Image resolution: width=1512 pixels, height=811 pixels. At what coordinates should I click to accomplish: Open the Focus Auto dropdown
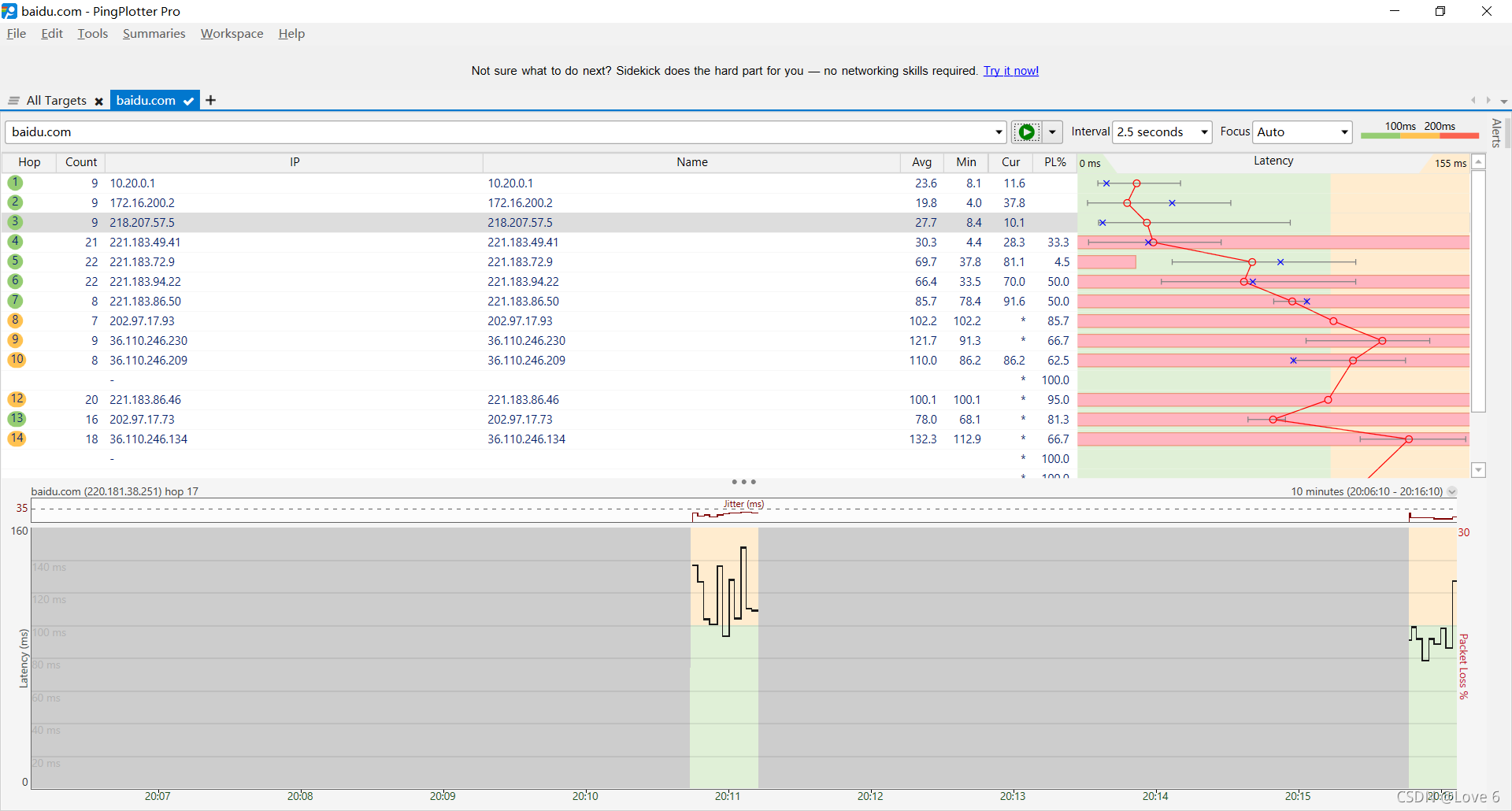click(1303, 132)
